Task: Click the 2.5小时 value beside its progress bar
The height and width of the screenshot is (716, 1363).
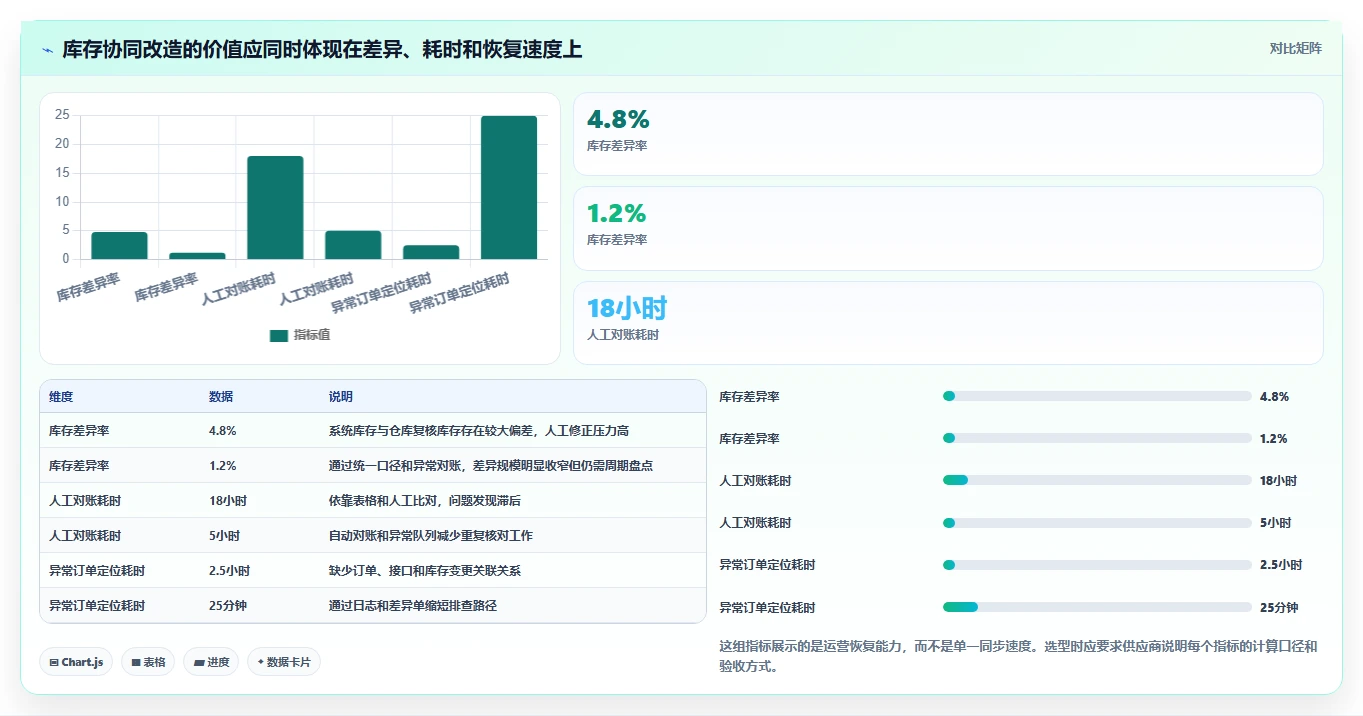Action: (1281, 565)
